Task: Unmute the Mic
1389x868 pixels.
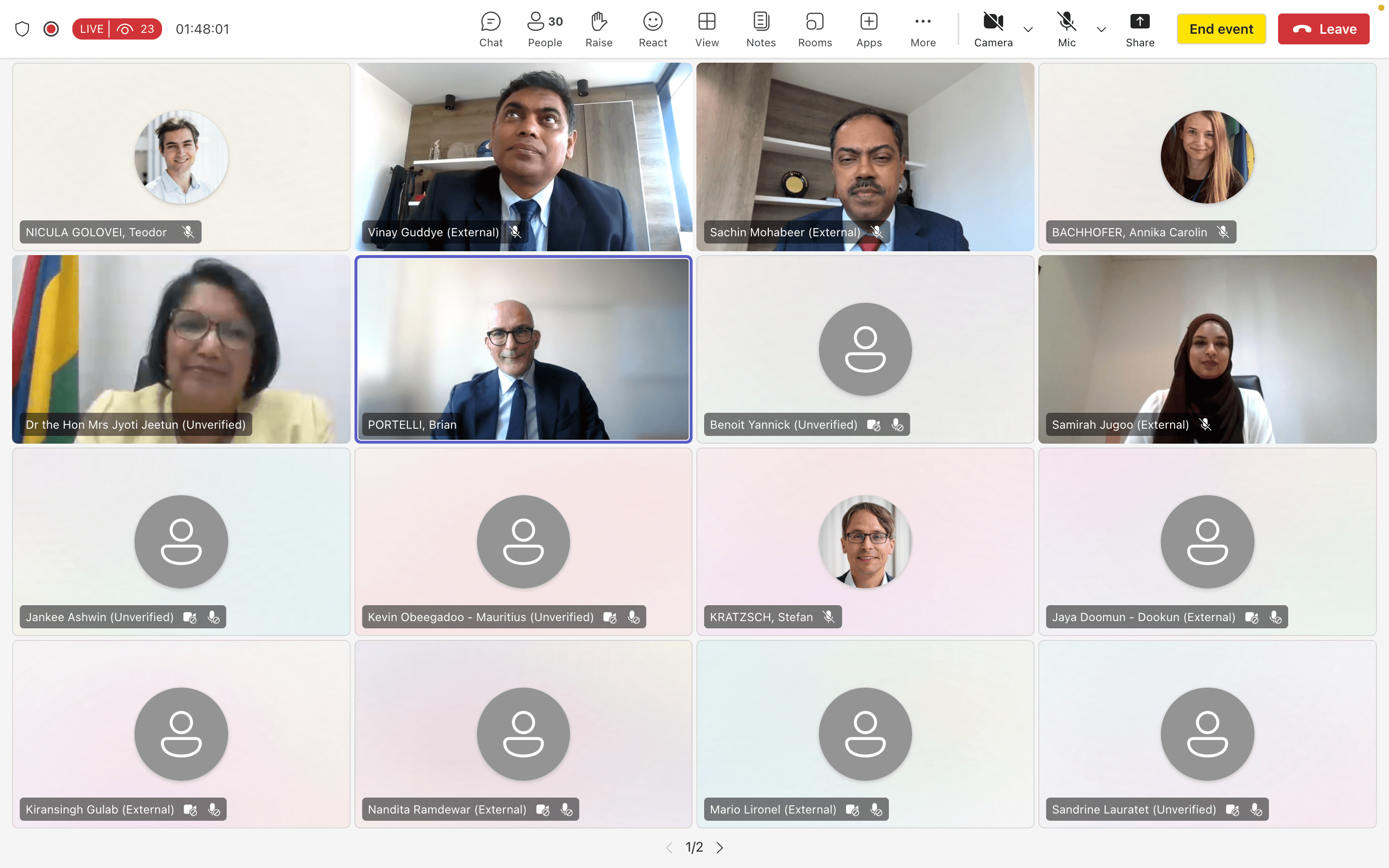Action: pyautogui.click(x=1066, y=29)
